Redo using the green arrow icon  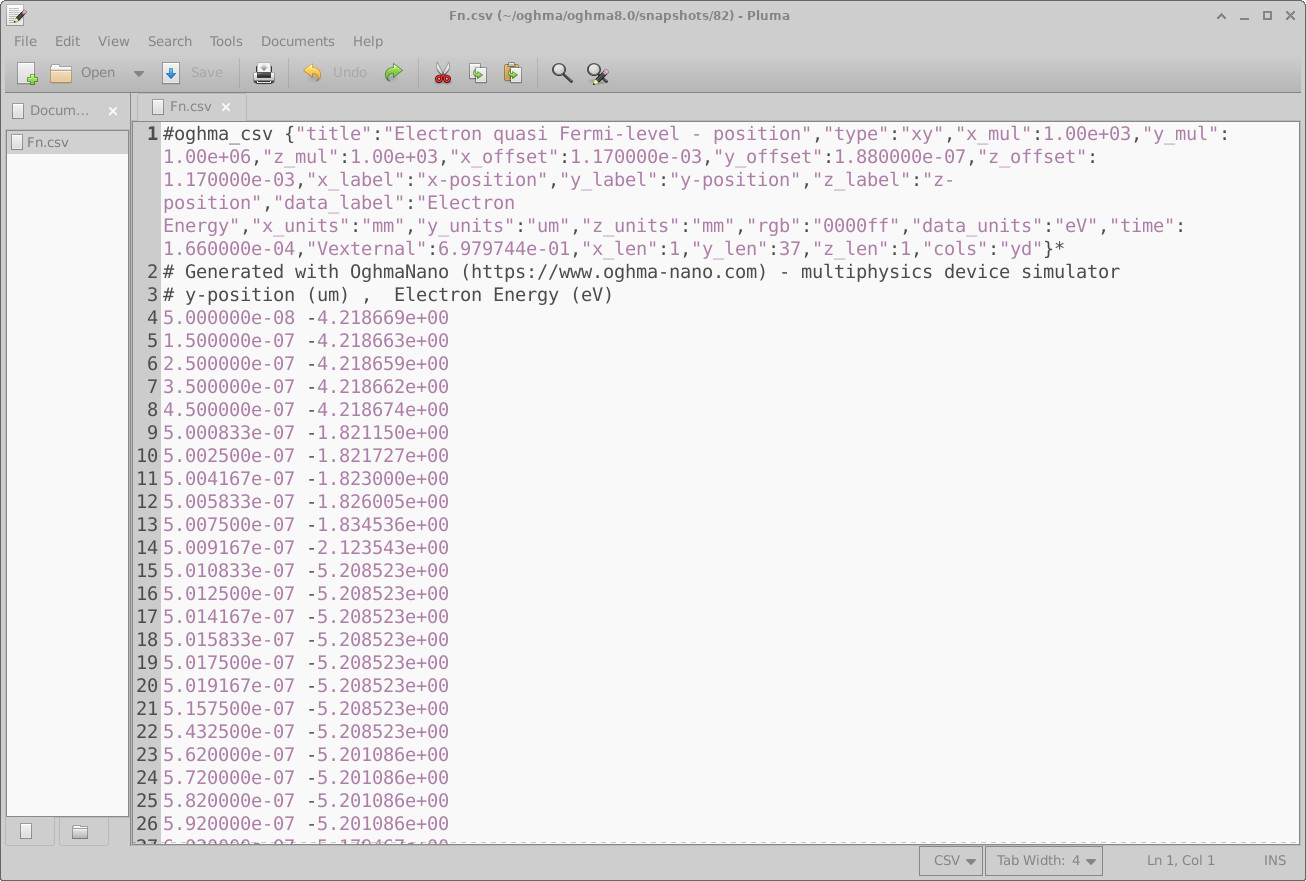coord(394,73)
